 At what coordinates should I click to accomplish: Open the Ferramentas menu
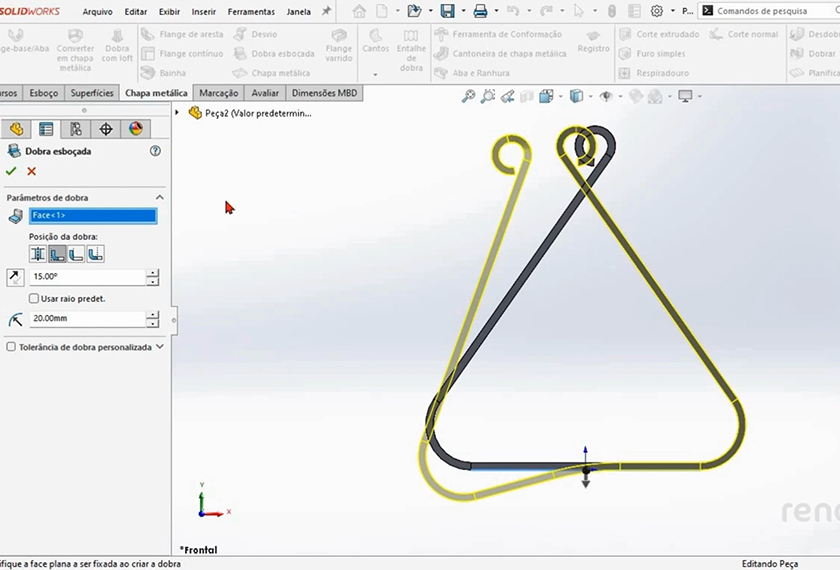251,12
